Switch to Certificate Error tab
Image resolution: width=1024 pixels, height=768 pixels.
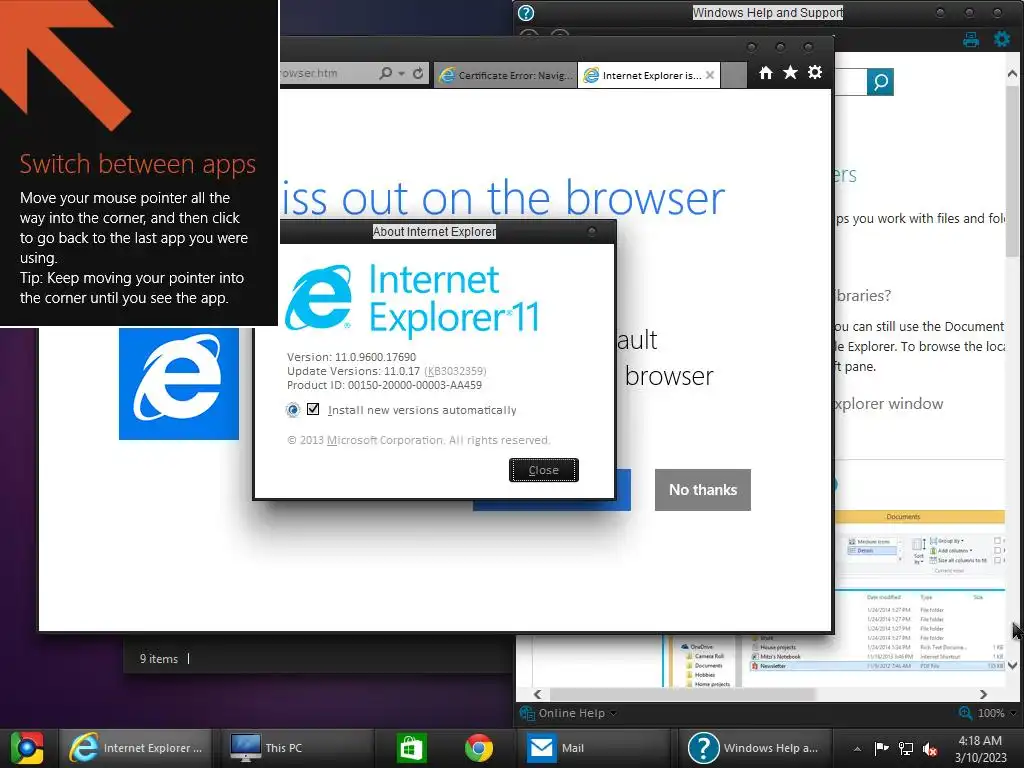[505, 75]
